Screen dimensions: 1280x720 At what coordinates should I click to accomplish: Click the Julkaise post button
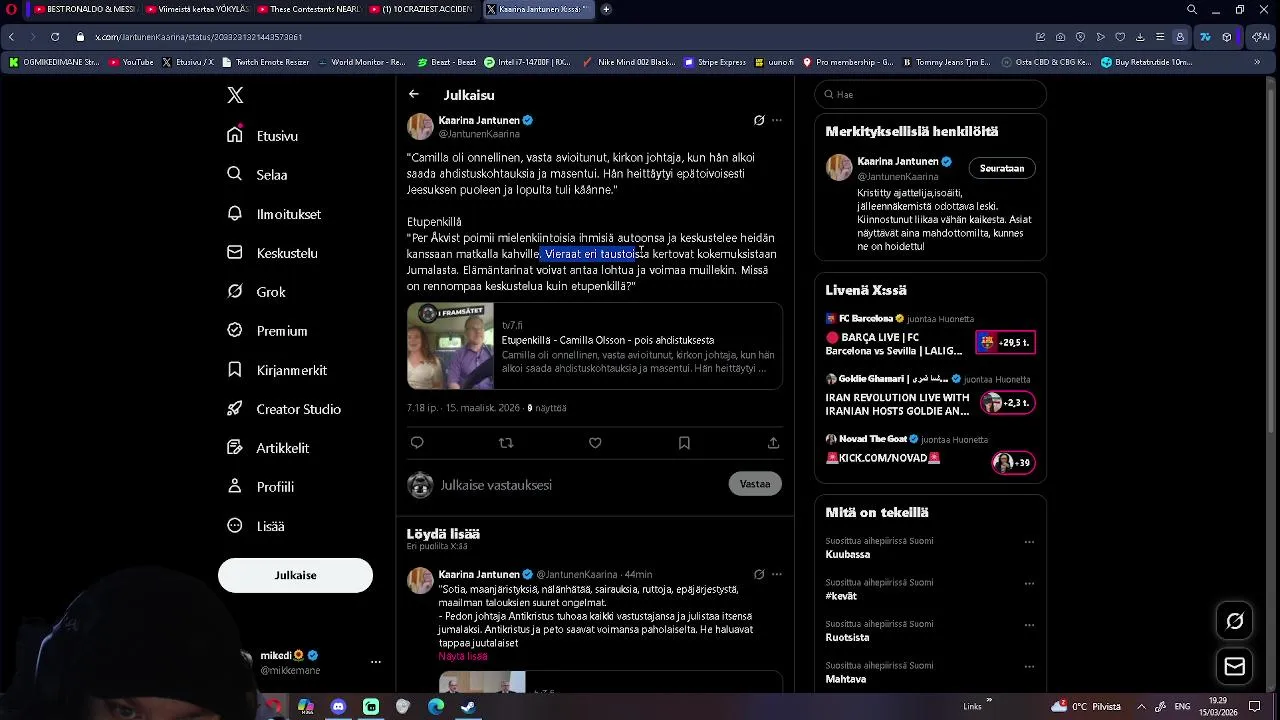[x=295, y=575]
